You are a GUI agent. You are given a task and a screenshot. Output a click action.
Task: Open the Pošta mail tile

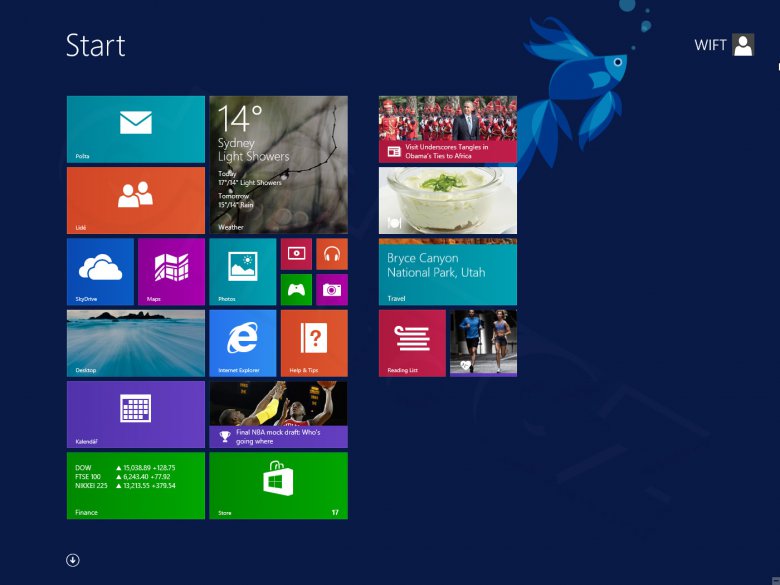(x=136, y=129)
